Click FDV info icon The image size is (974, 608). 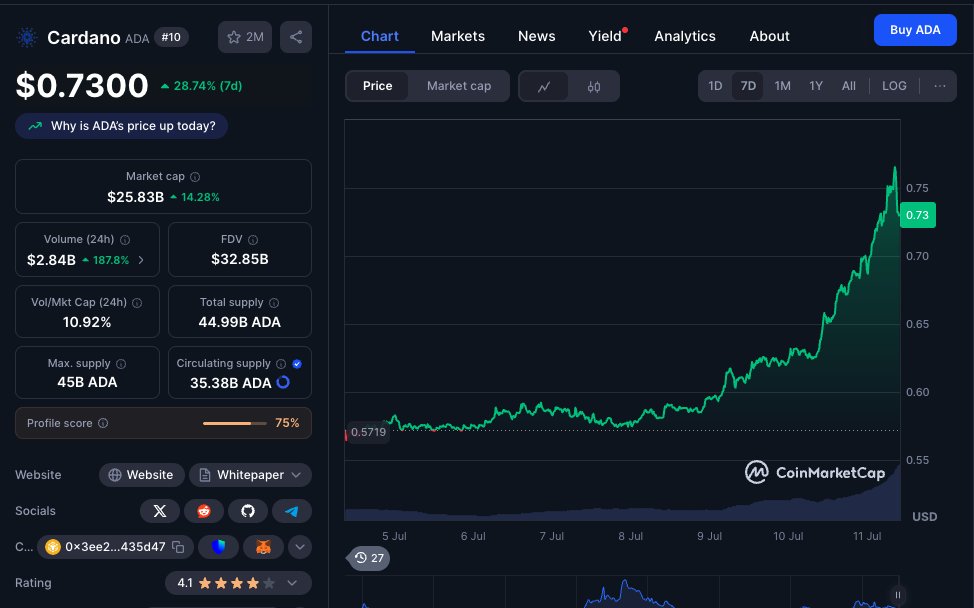click(253, 240)
